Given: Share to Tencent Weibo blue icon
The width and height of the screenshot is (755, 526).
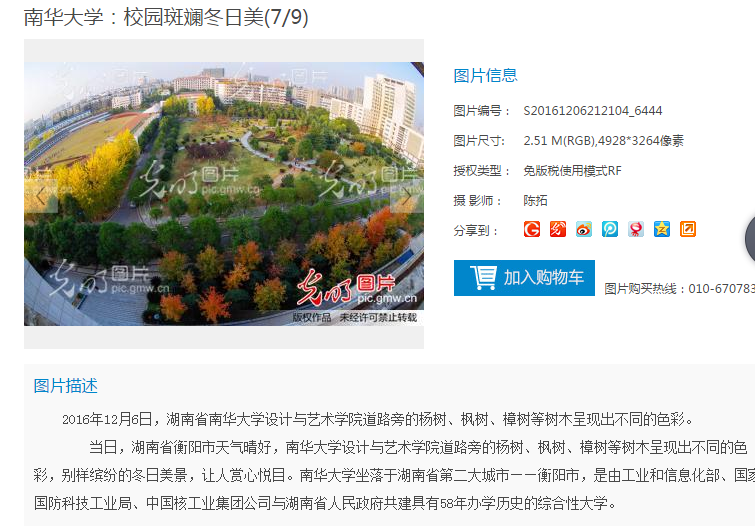Looking at the screenshot, I should click(610, 229).
